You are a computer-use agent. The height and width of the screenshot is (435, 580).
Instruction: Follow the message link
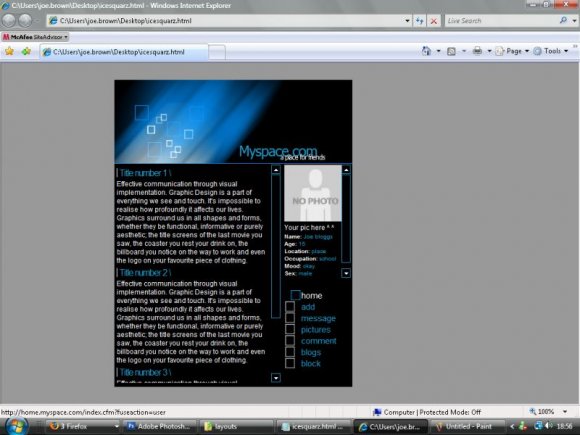point(318,318)
